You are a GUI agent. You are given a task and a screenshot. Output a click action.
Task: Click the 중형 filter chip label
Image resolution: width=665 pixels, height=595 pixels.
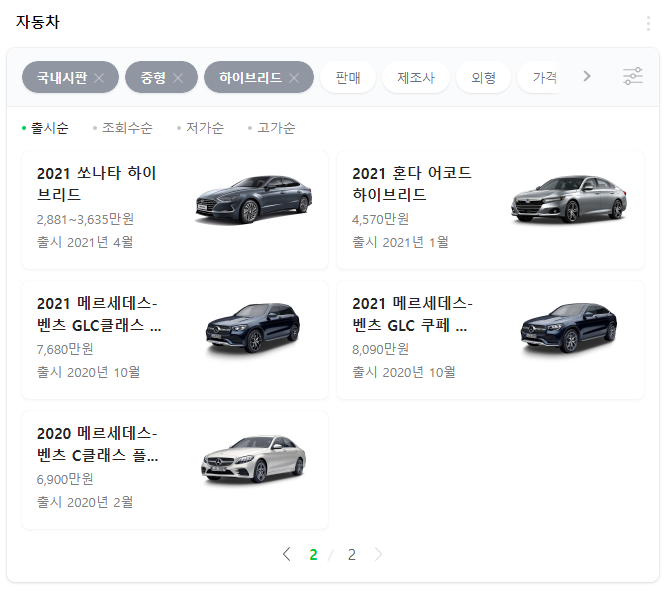click(x=153, y=78)
